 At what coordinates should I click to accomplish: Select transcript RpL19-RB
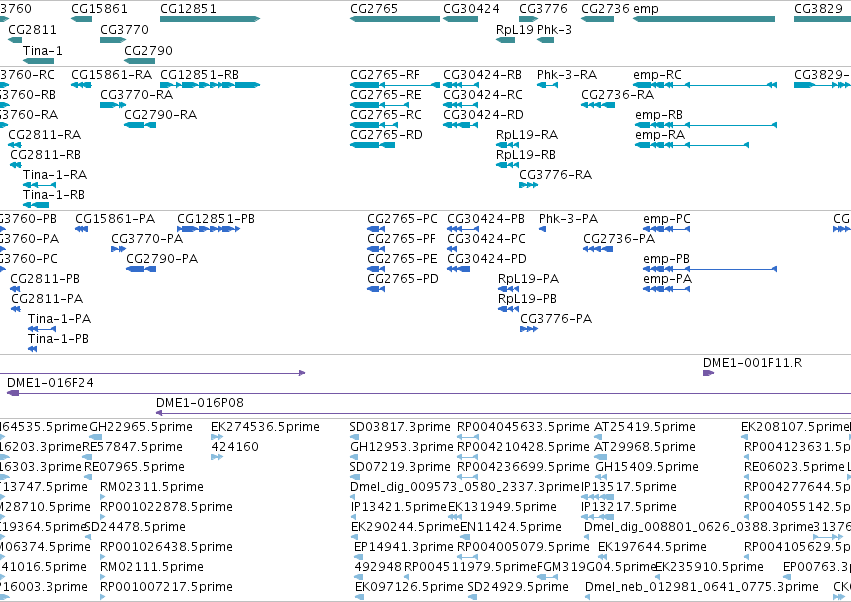[x=525, y=155]
